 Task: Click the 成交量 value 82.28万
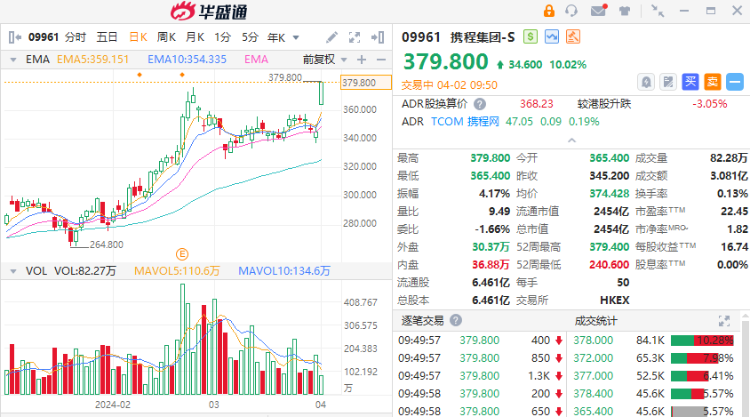tap(728, 158)
